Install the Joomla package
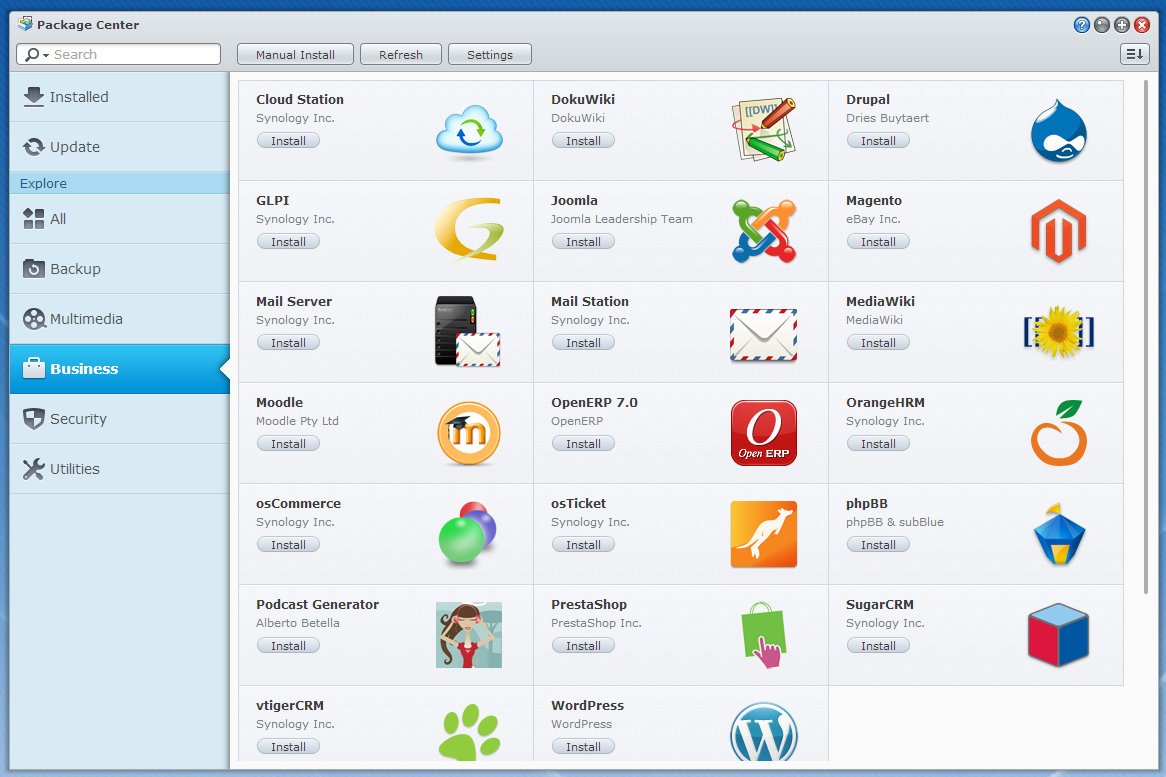The width and height of the screenshot is (1166, 777). coord(583,242)
